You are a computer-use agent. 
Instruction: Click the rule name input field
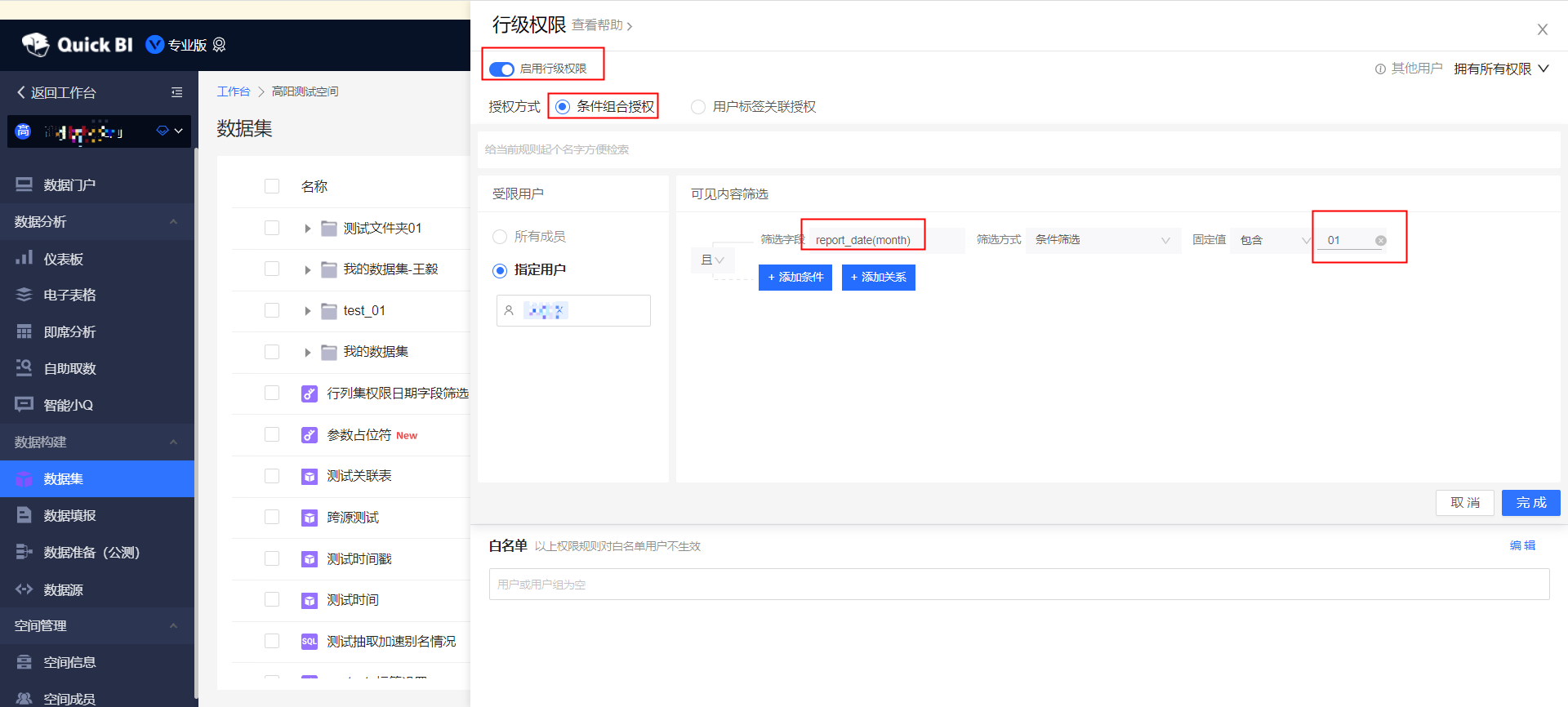1018,149
